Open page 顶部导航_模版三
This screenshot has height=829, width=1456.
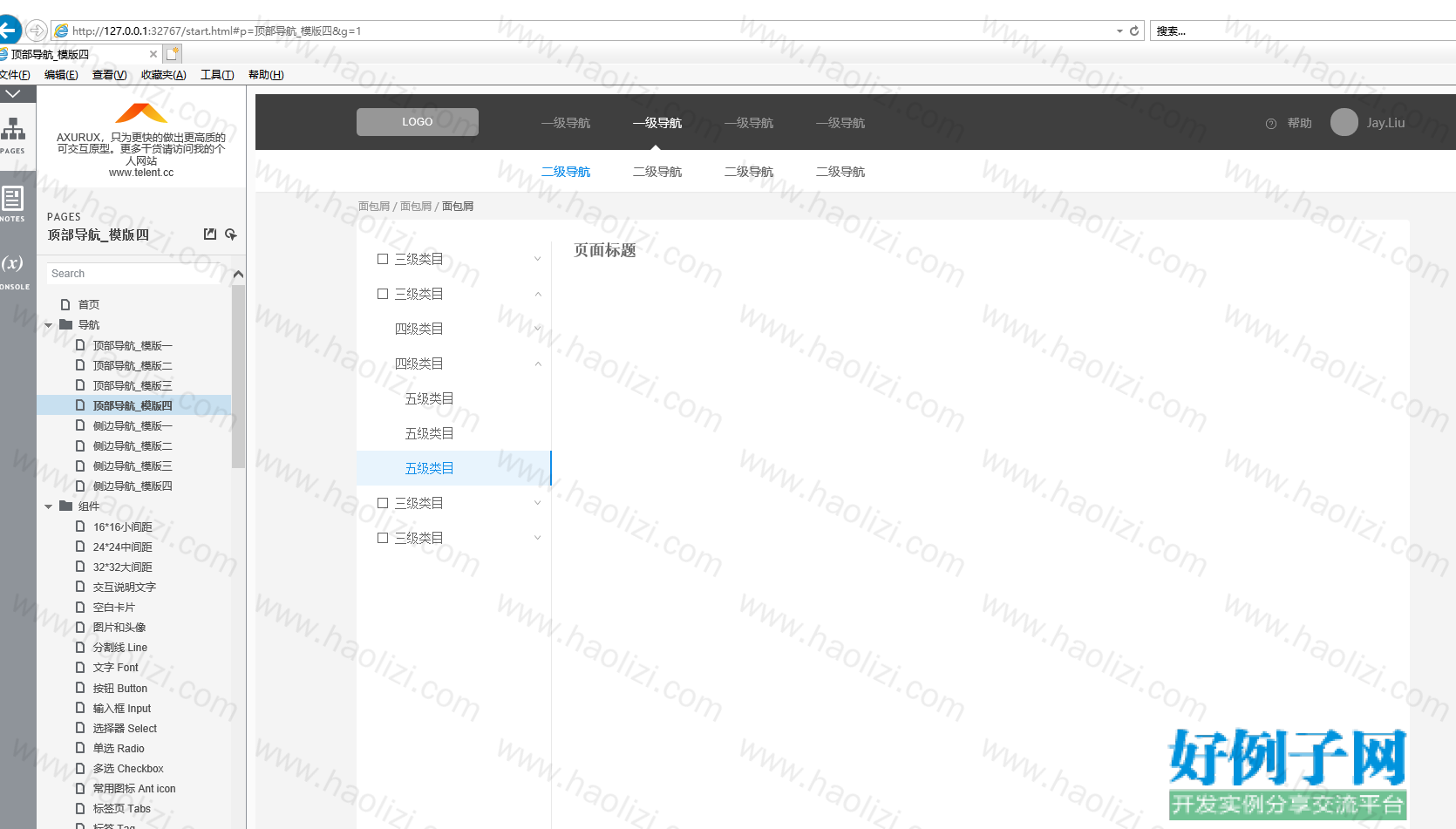[x=133, y=385]
